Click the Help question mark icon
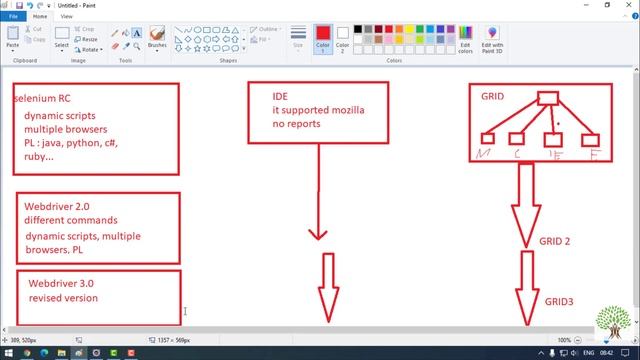The width and height of the screenshot is (640, 360). pyautogui.click(x=635, y=16)
